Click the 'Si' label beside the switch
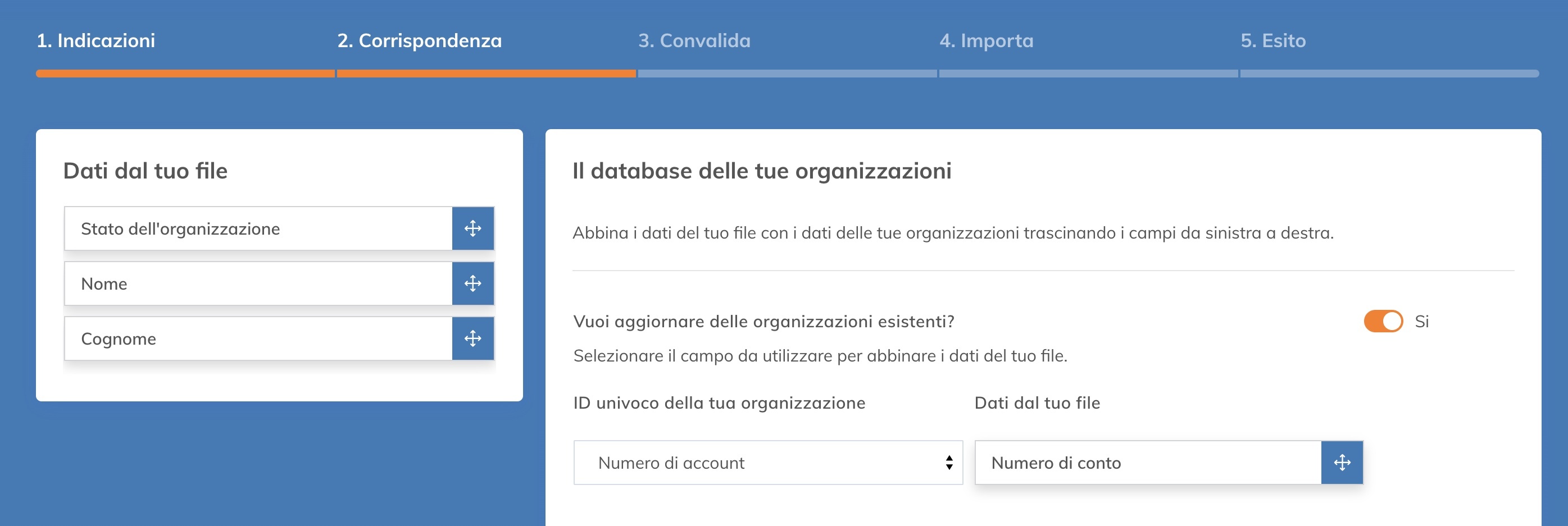1568x526 pixels. click(x=1421, y=321)
